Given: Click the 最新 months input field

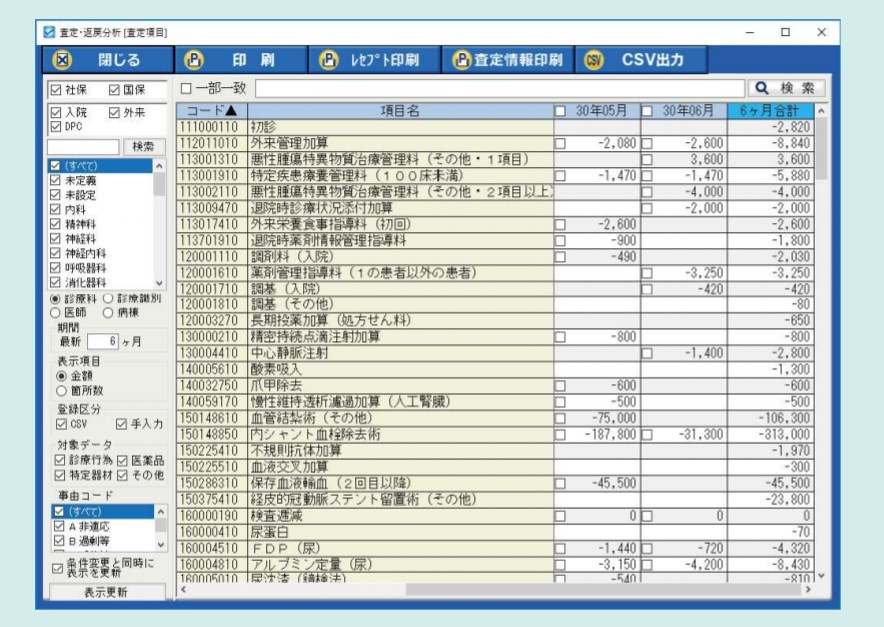Looking at the screenshot, I should tap(103, 341).
